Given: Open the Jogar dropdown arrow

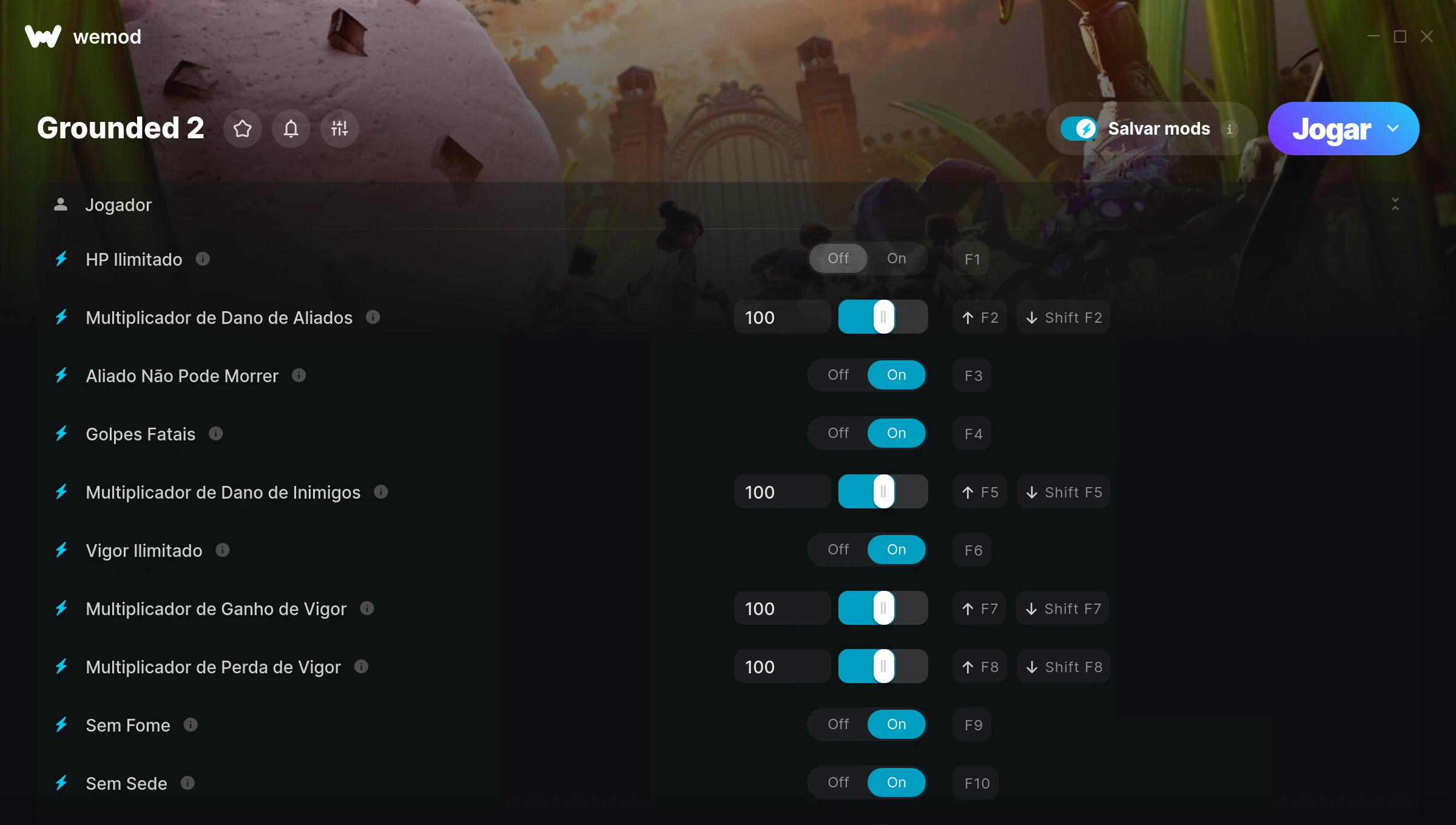Looking at the screenshot, I should coord(1393,129).
